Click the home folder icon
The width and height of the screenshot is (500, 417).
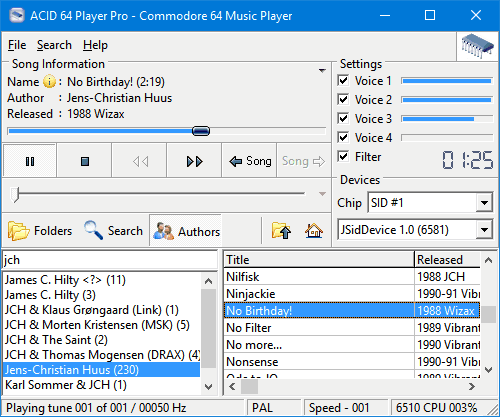pyautogui.click(x=314, y=230)
